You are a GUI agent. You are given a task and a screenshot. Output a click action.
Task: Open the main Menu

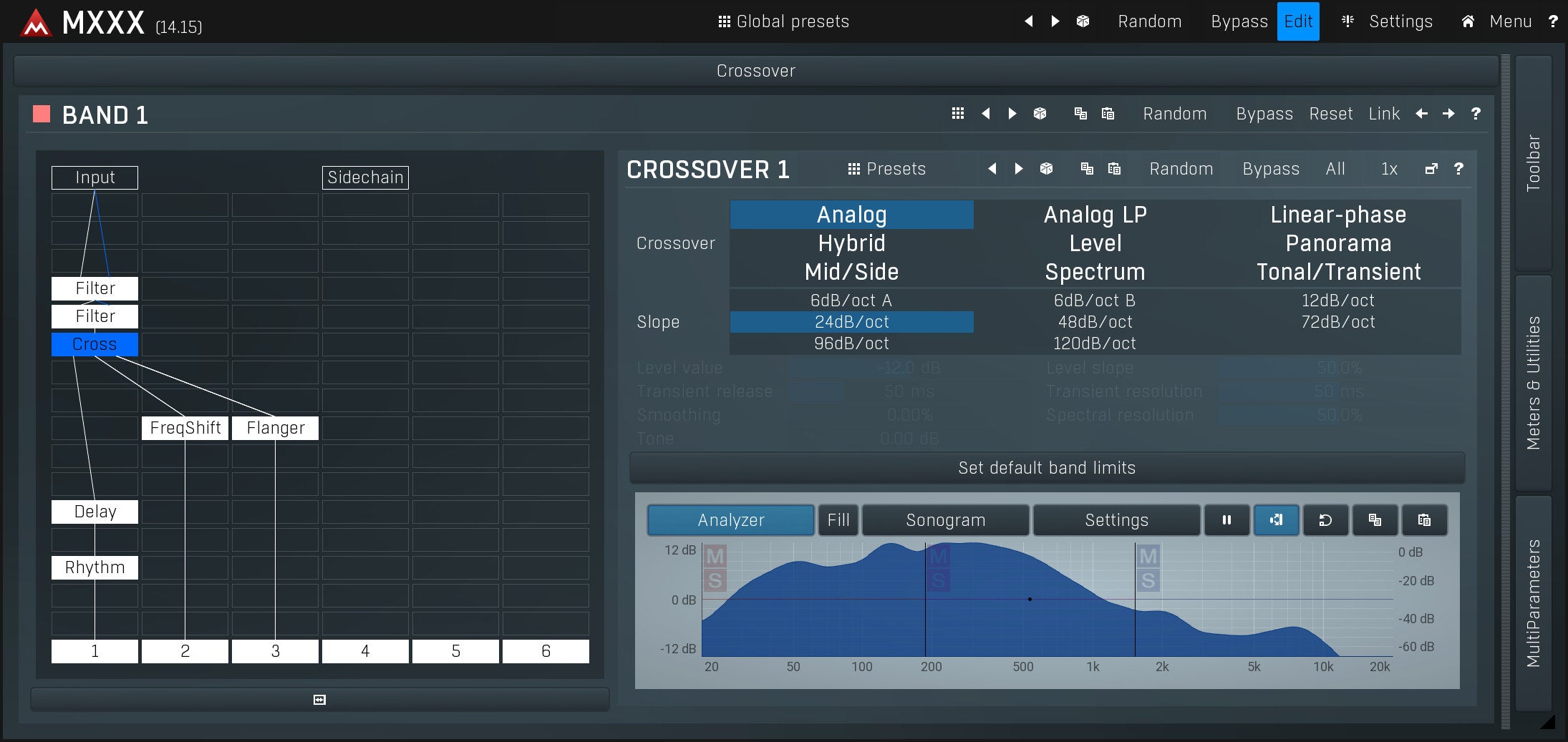point(1510,21)
